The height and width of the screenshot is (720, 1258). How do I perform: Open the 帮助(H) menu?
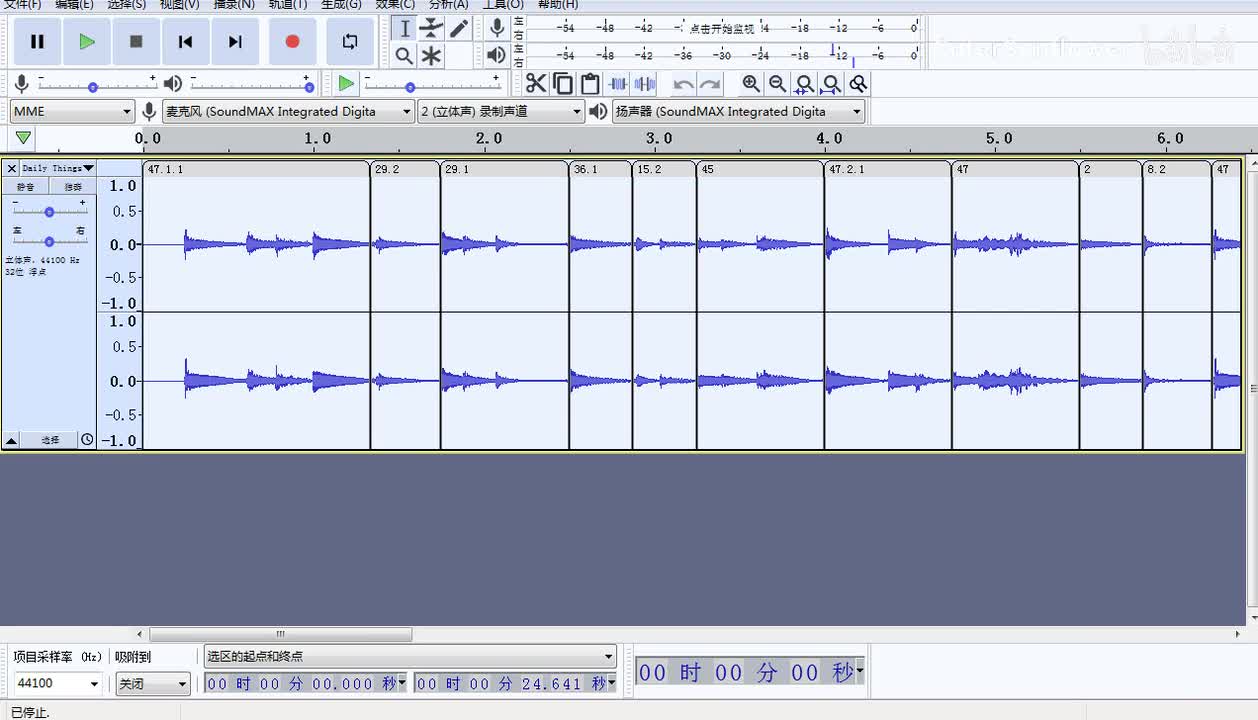point(558,5)
